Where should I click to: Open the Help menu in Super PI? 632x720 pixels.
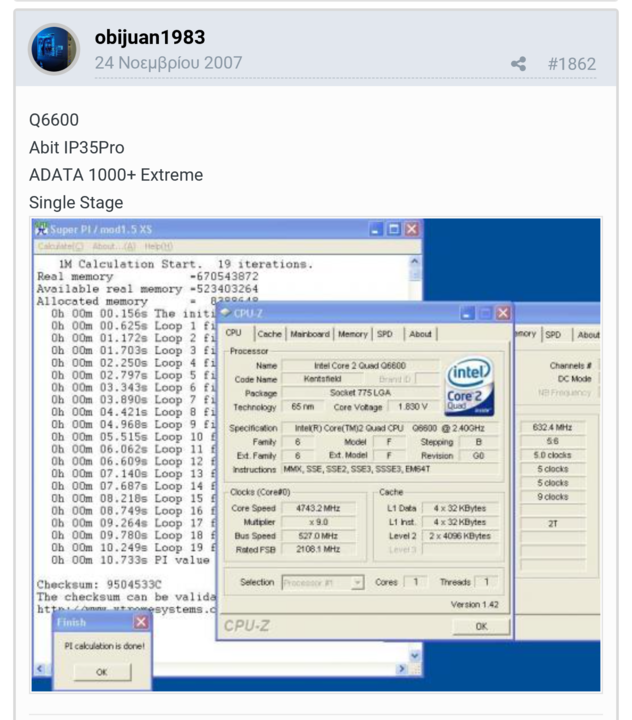158,247
